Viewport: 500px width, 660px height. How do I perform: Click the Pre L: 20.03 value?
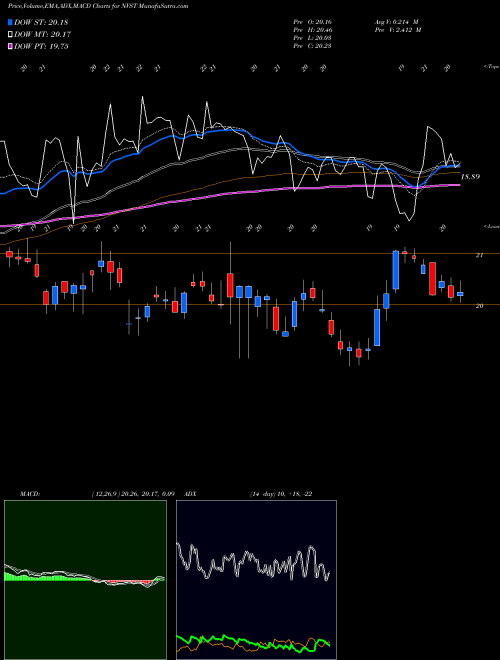[x=312, y=38]
